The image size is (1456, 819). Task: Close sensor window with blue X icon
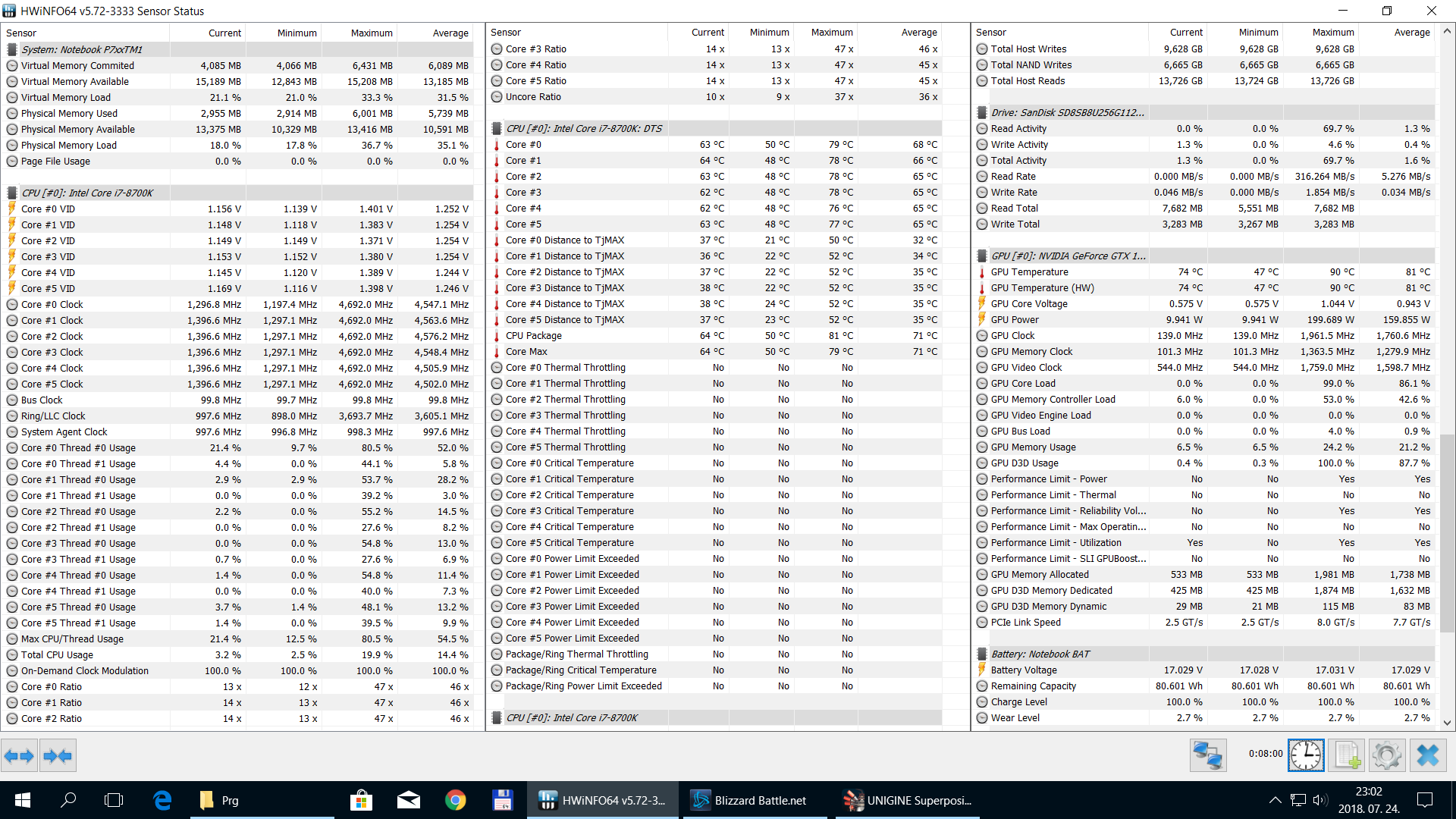tap(1428, 755)
